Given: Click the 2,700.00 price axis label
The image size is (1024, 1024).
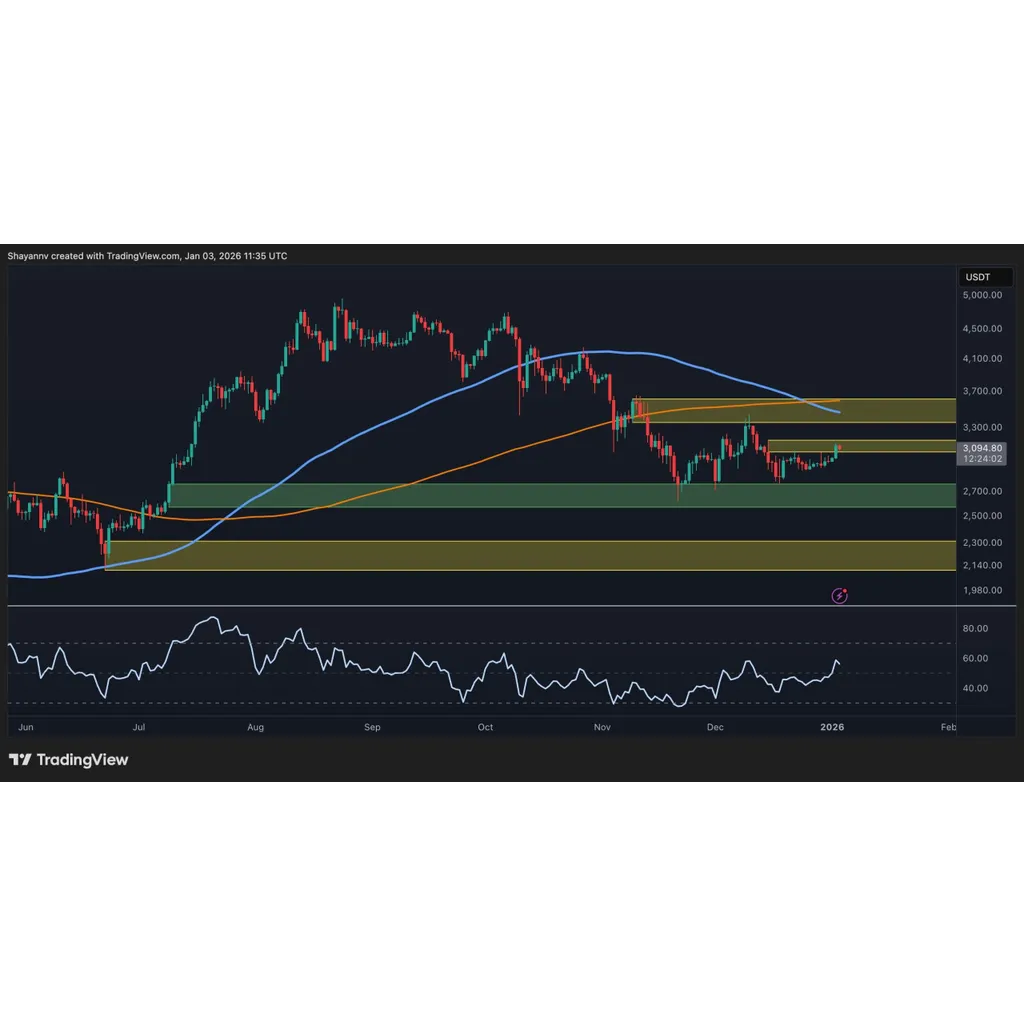Looking at the screenshot, I should tap(982, 491).
